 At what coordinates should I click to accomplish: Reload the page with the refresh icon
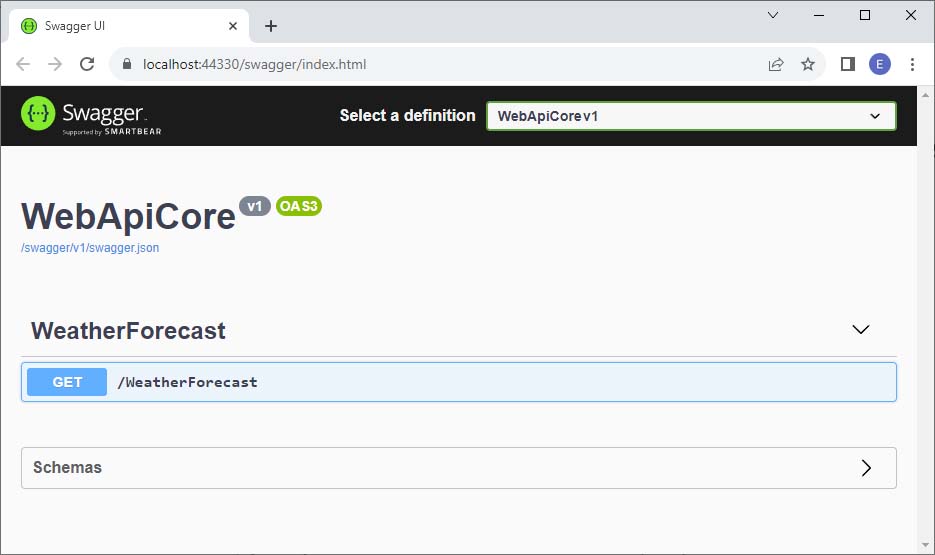pyautogui.click(x=87, y=64)
